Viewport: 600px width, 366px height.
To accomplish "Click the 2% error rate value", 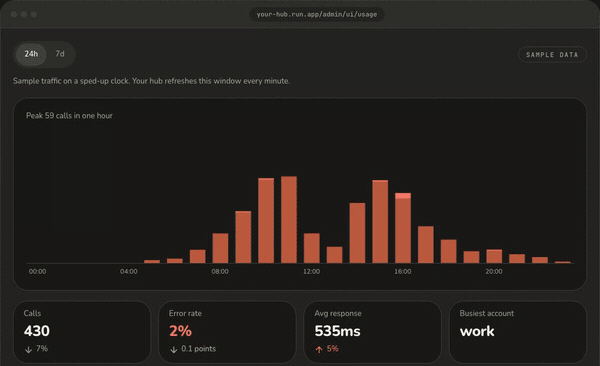I will (180, 331).
